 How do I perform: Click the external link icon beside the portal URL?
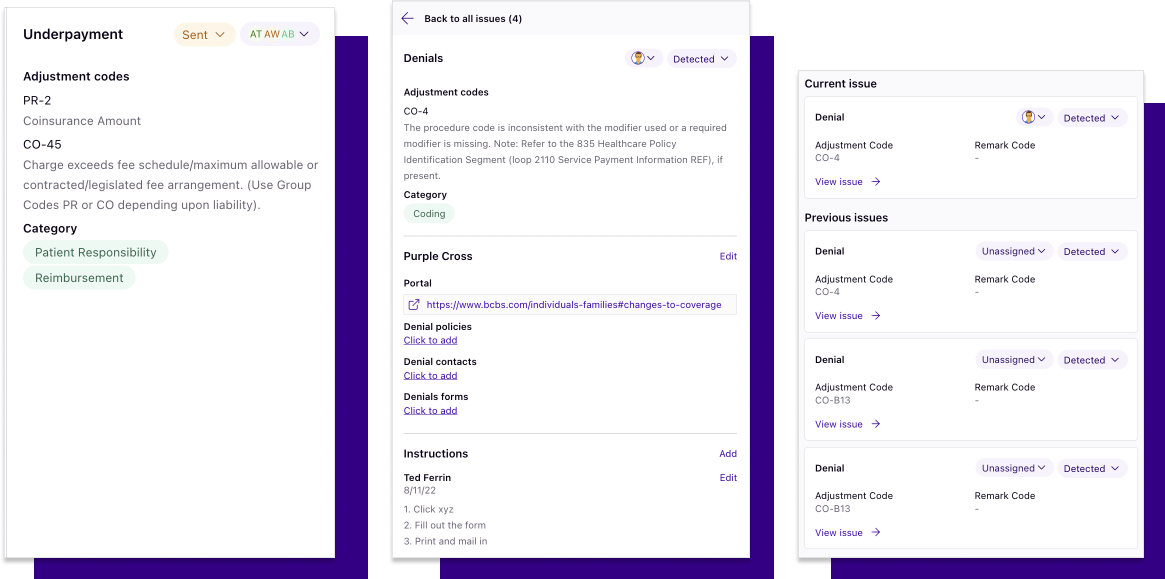click(x=412, y=303)
